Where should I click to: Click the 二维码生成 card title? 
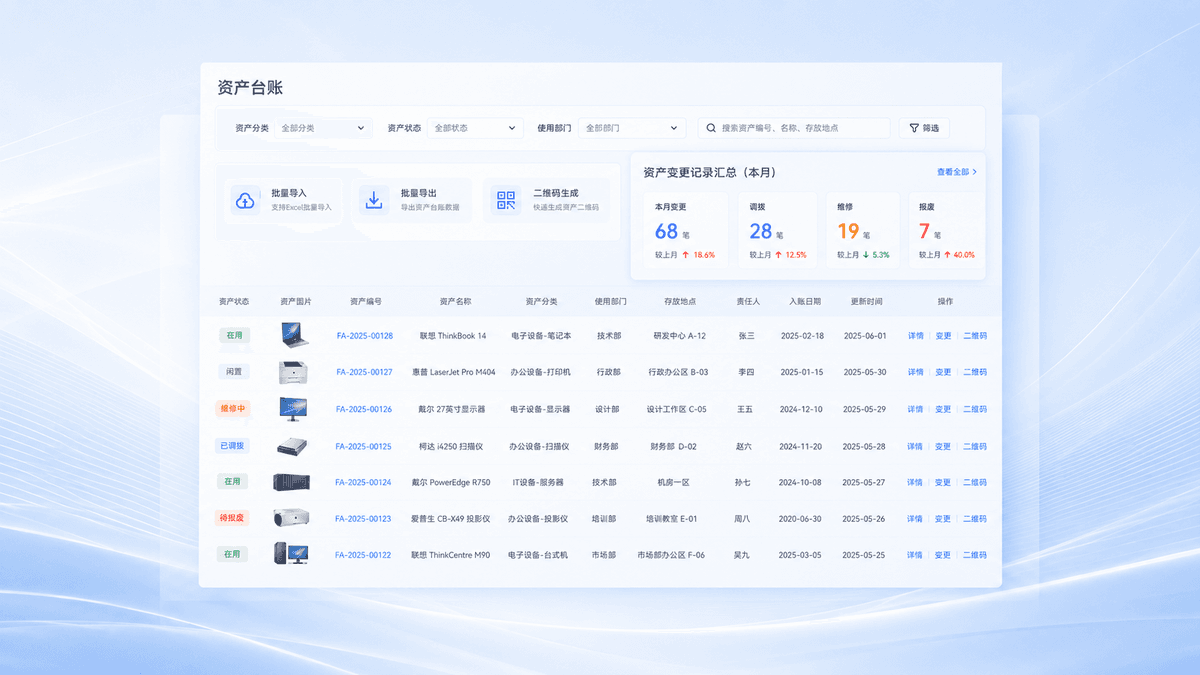[556, 193]
